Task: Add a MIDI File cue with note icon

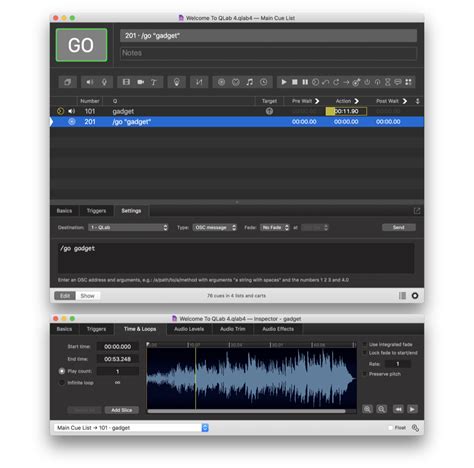Action: (x=250, y=82)
